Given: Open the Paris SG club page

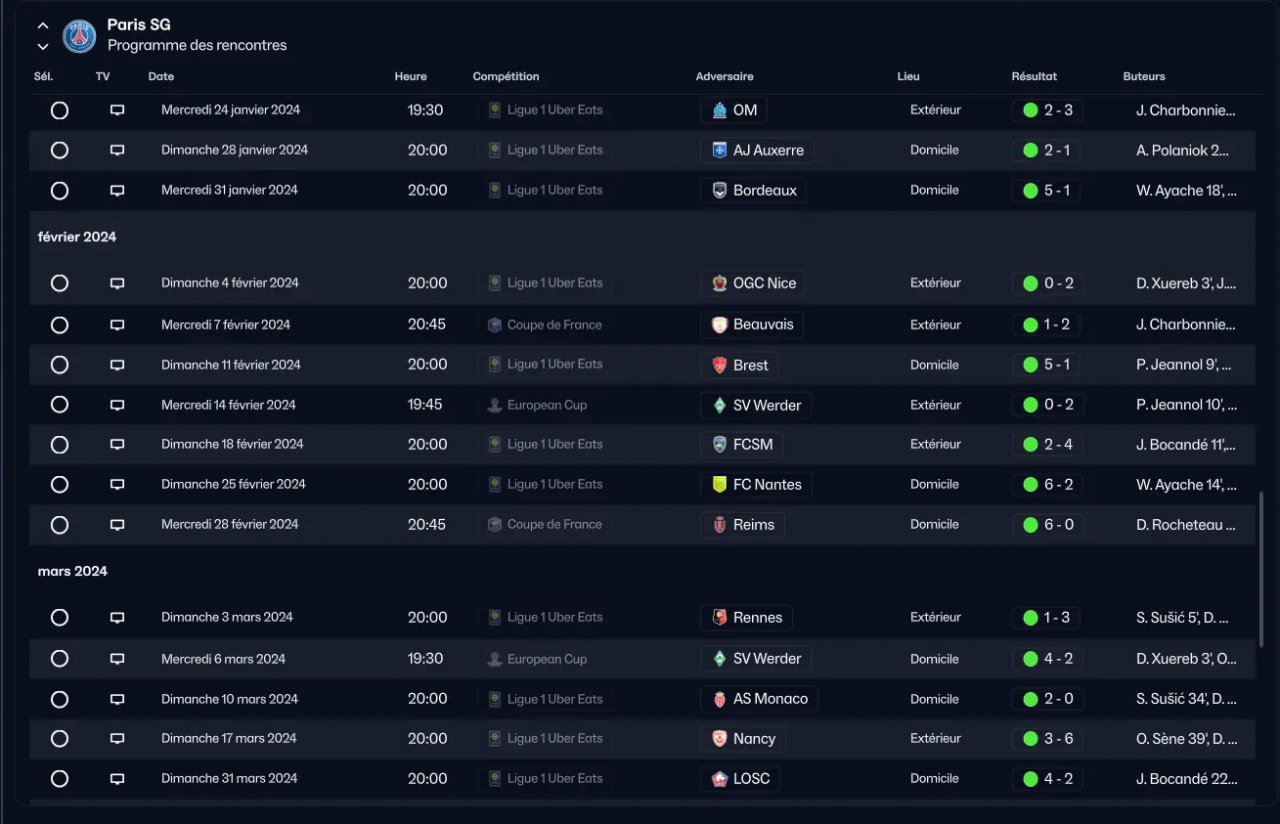Looking at the screenshot, I should [139, 25].
